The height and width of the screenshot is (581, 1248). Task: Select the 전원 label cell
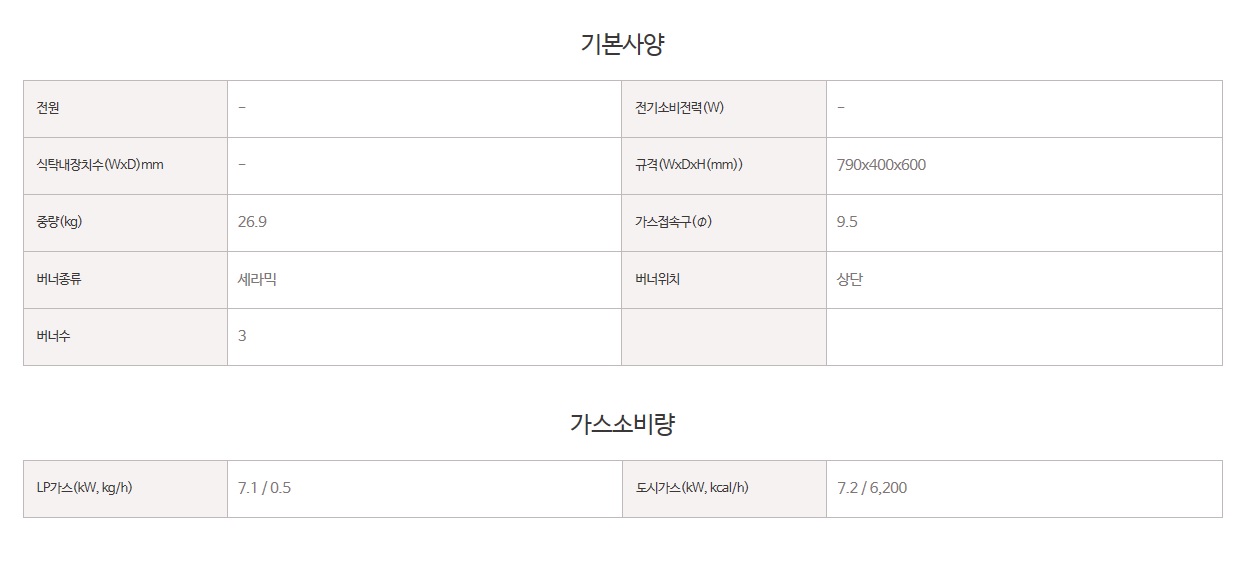[x=125, y=108]
